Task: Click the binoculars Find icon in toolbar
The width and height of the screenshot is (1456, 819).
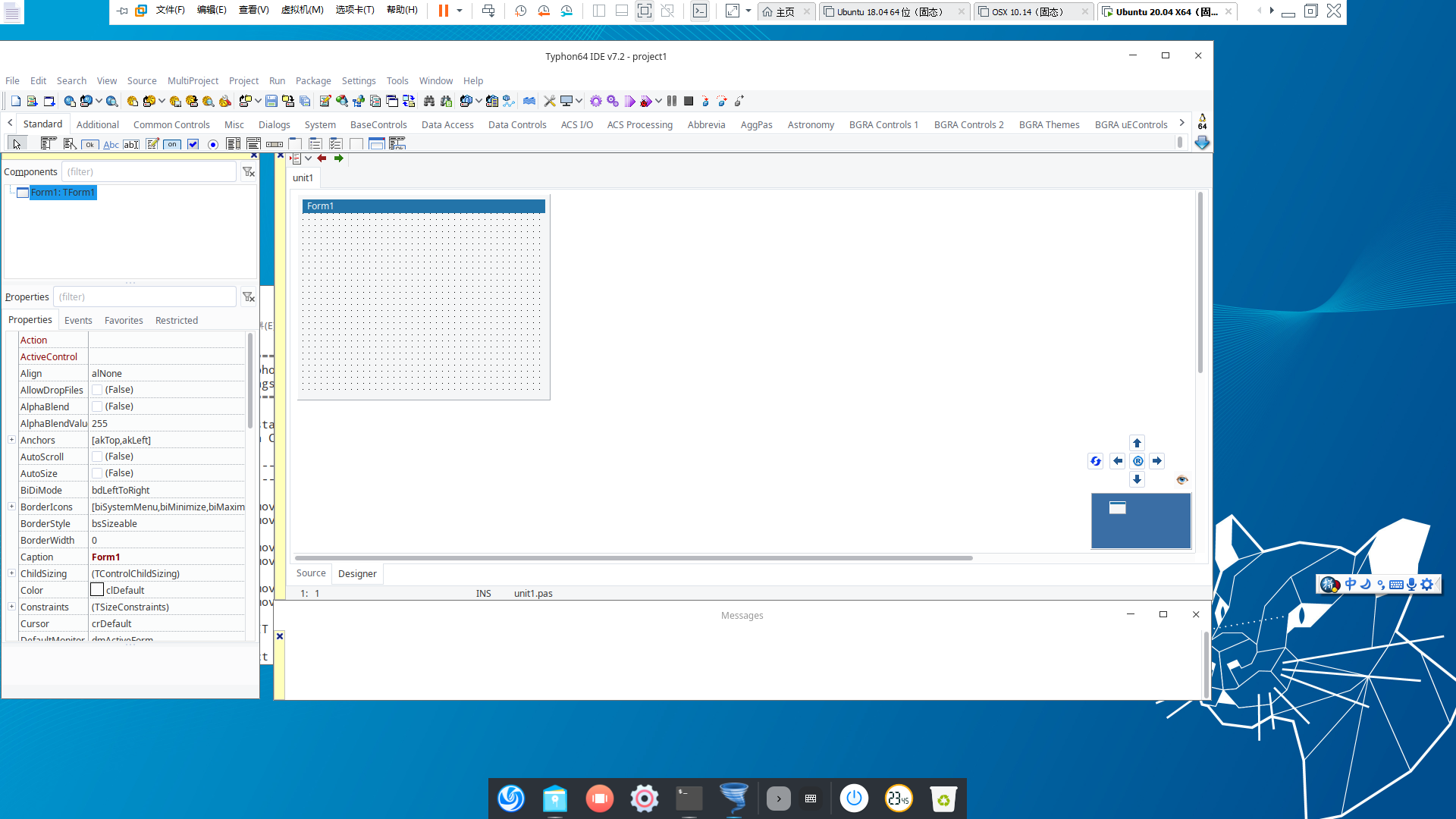Action: (429, 101)
